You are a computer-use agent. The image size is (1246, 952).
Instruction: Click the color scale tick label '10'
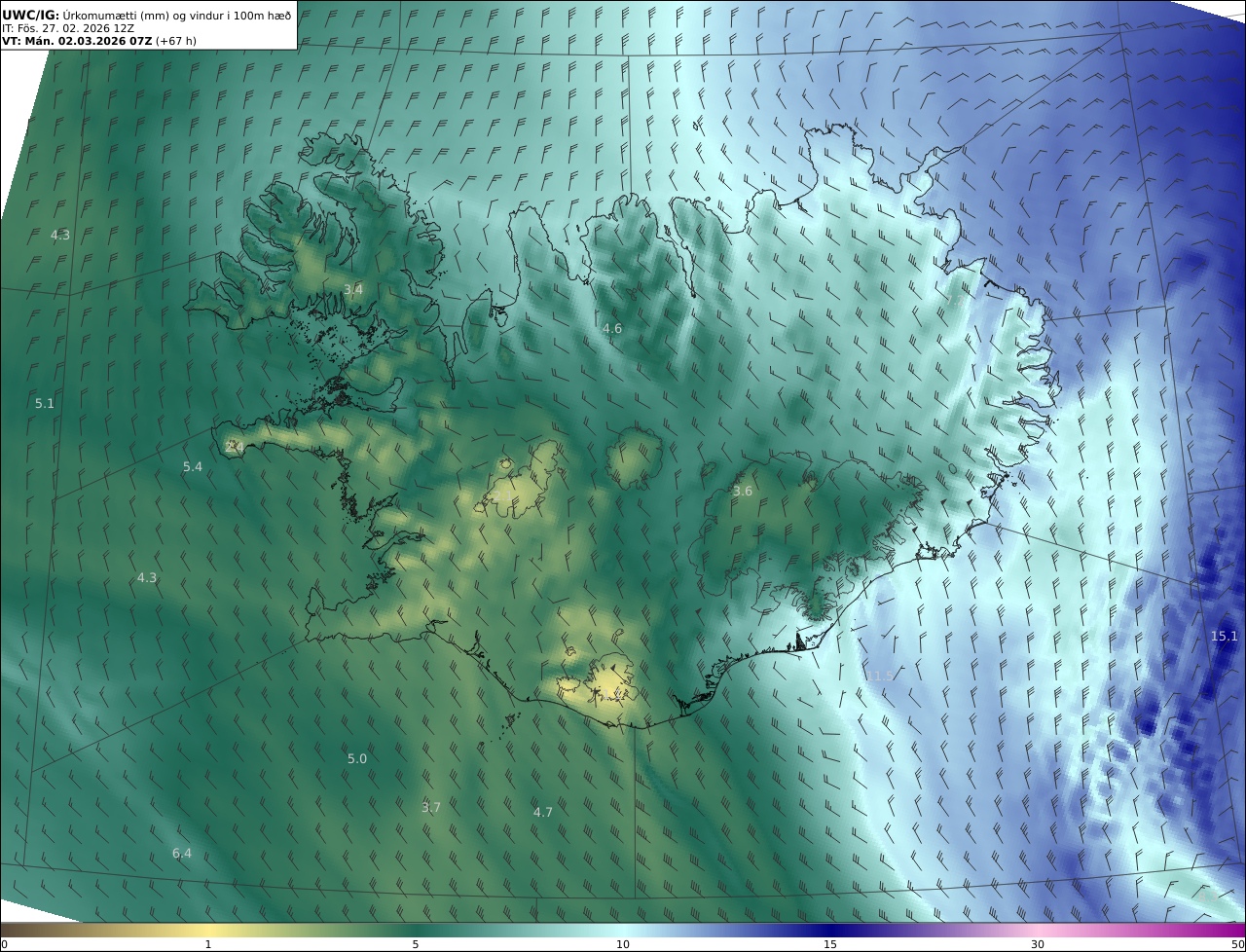(623, 944)
